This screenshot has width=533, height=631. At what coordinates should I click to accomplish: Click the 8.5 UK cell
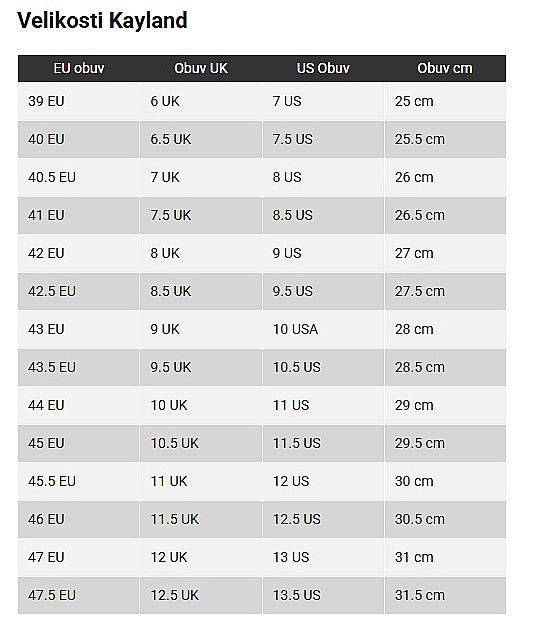click(x=201, y=291)
